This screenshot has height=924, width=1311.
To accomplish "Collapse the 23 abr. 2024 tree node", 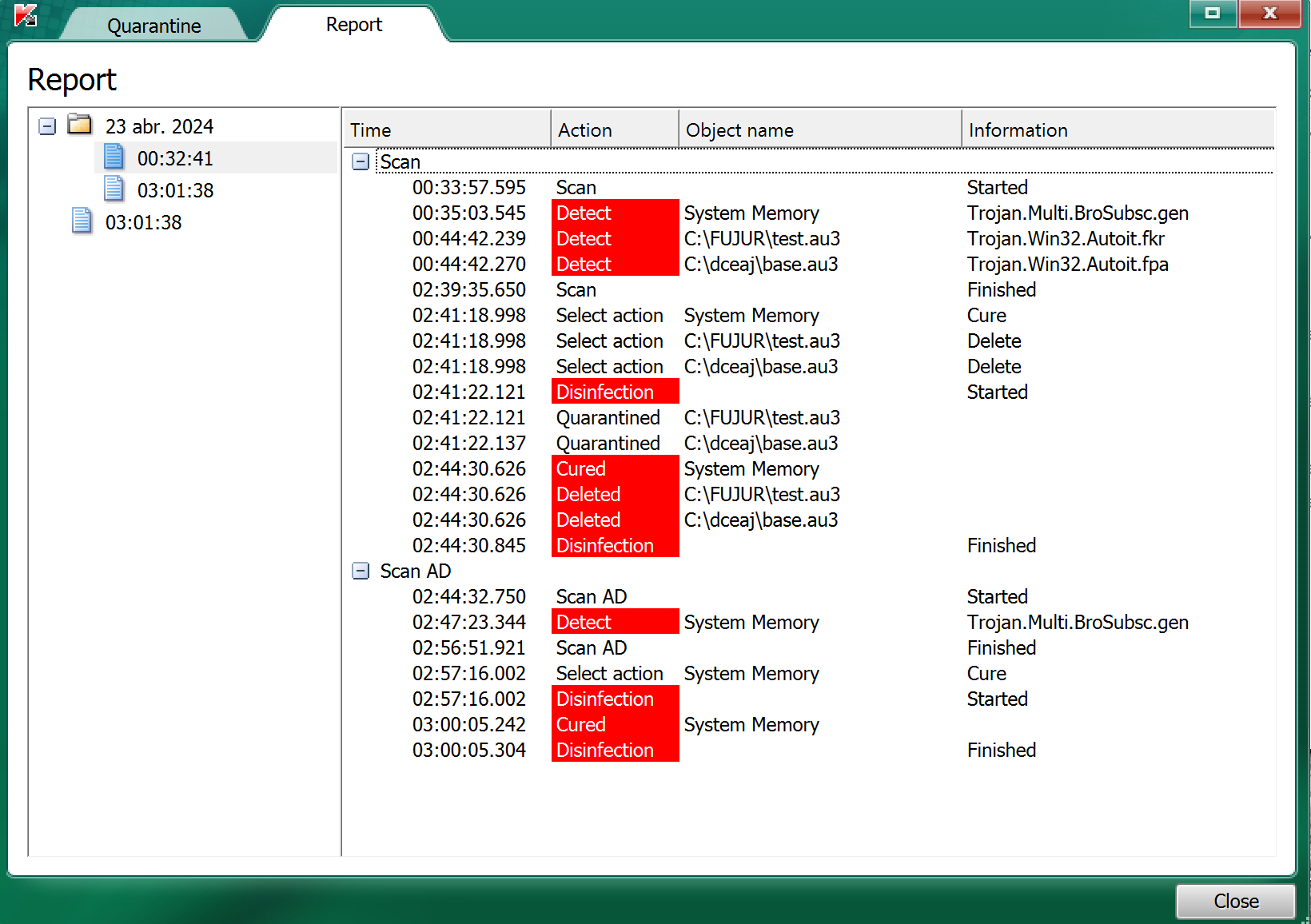I will coord(47,126).
